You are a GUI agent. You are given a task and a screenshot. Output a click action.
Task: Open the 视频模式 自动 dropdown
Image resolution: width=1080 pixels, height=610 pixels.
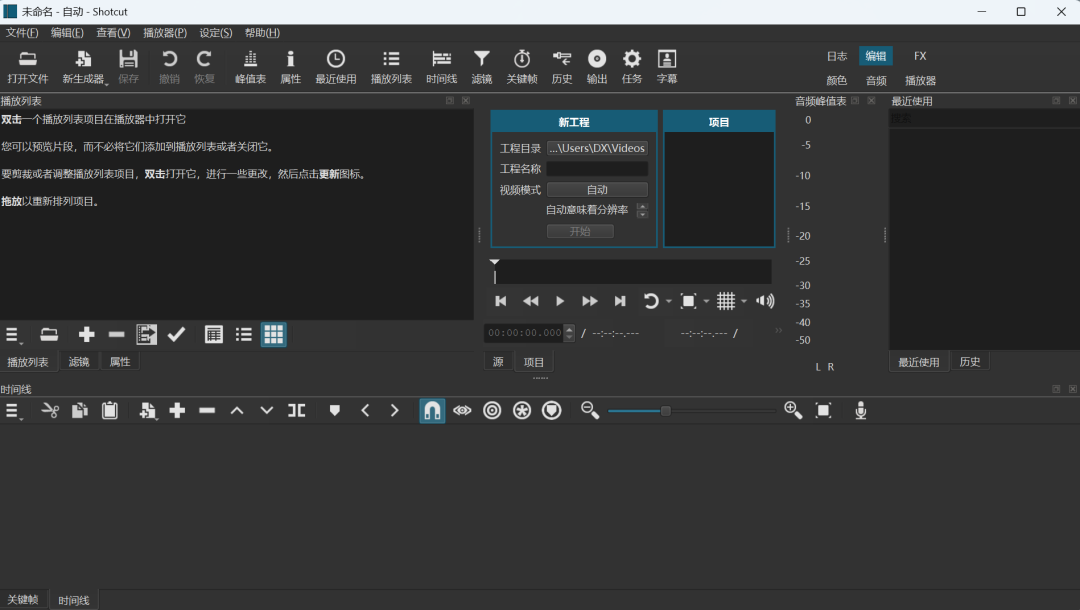(597, 190)
